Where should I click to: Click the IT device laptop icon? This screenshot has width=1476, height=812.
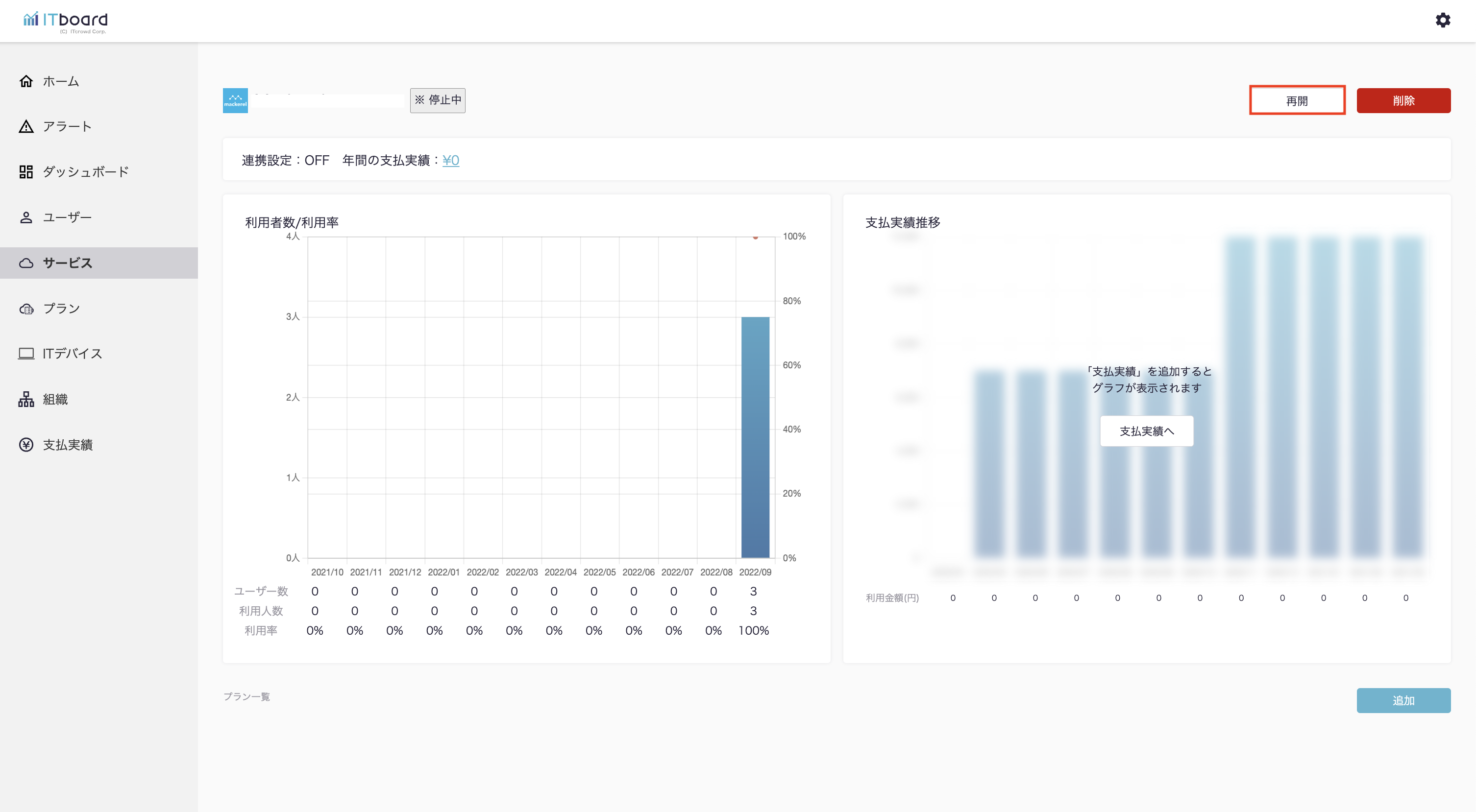click(26, 354)
